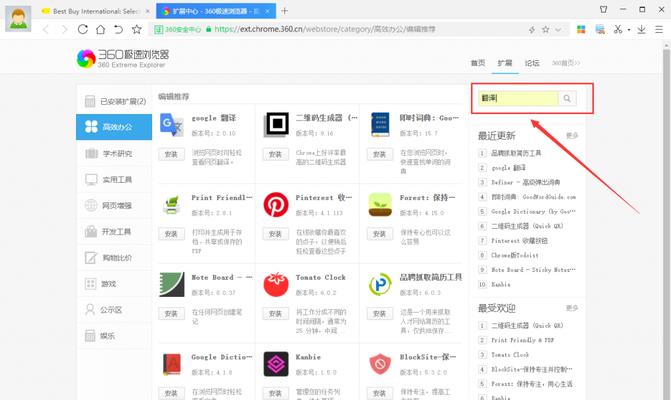671x400 pixels.
Task: Click the Tomato Clock icon
Action: (276, 284)
